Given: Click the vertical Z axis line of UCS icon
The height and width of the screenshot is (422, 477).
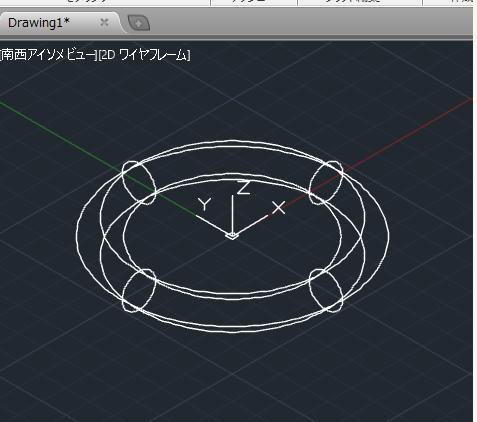Looking at the screenshot, I should (x=232, y=214).
